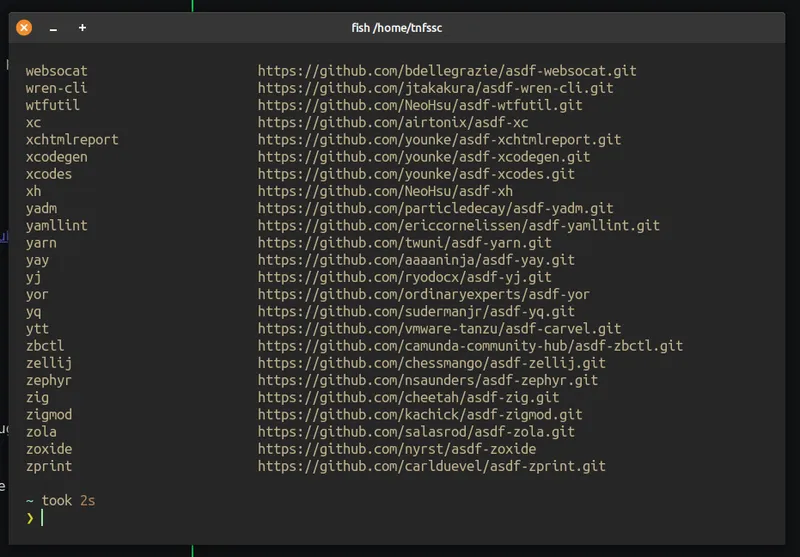
Task: Open the vmware-tanzu/asdf-carvel.git URL
Action: [439, 329]
